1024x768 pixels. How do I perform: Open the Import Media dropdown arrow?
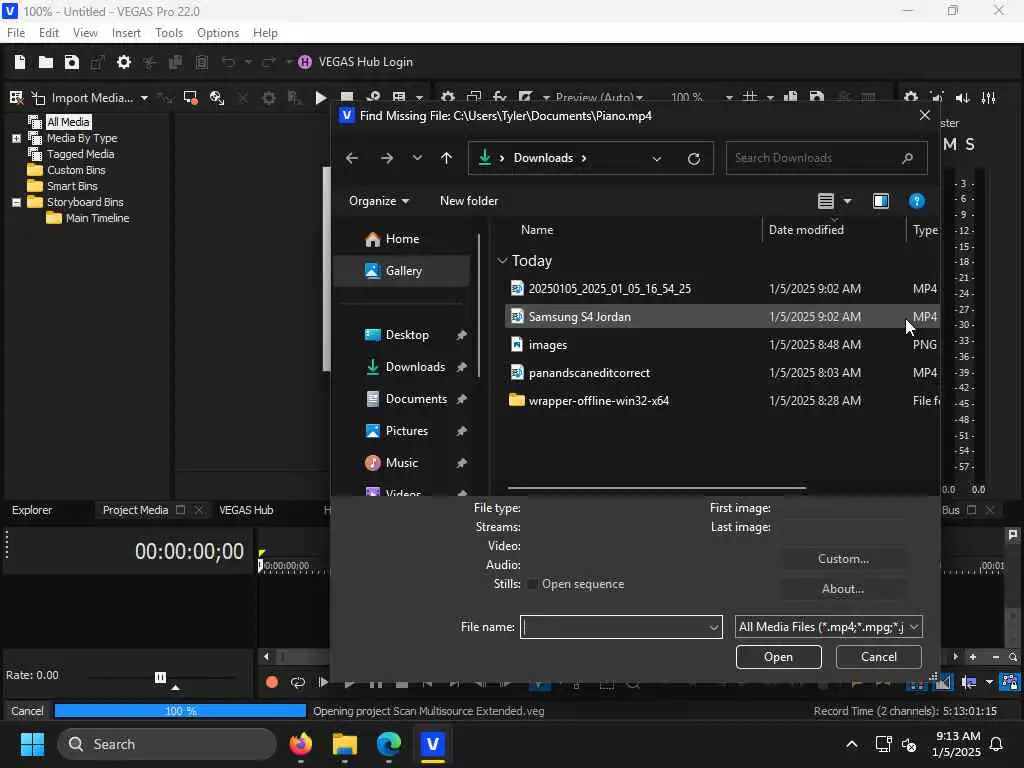(x=144, y=98)
